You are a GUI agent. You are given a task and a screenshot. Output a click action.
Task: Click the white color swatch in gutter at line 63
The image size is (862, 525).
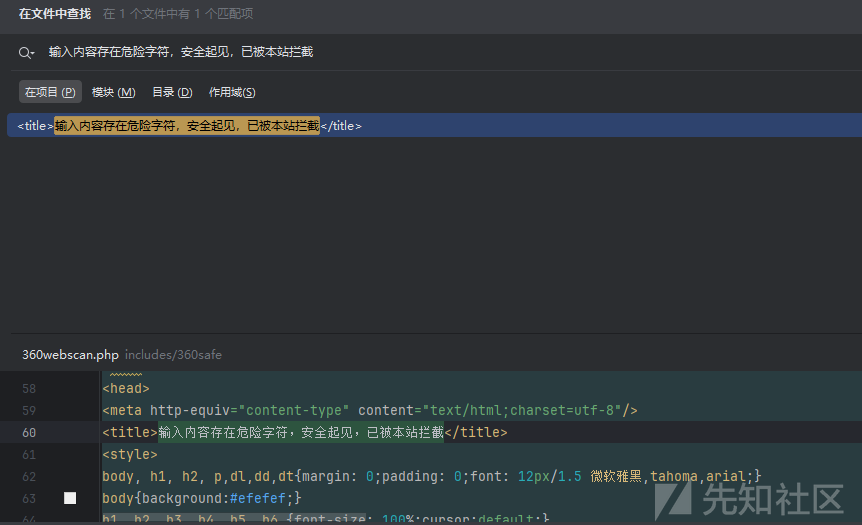click(x=70, y=498)
